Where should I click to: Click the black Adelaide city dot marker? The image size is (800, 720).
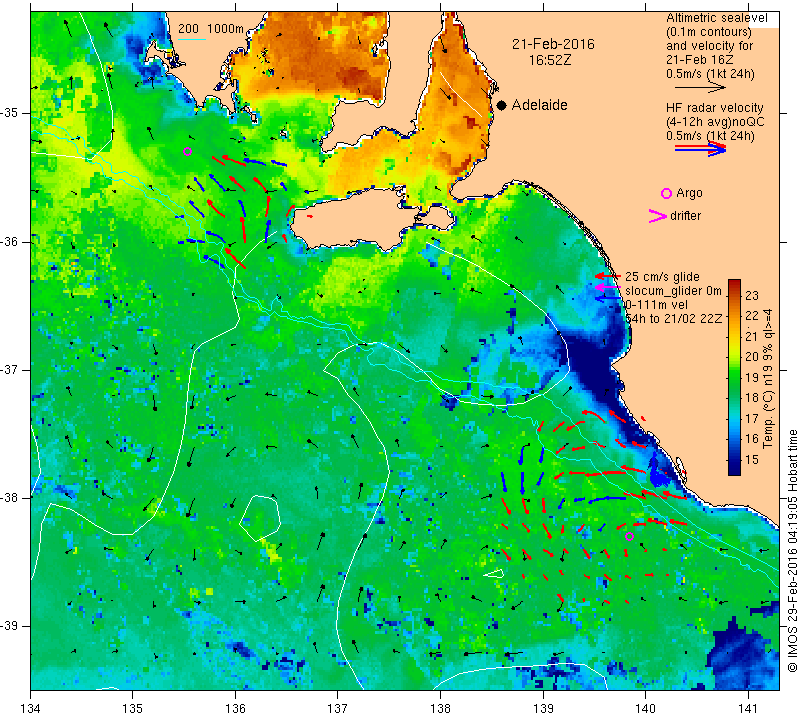click(x=502, y=105)
